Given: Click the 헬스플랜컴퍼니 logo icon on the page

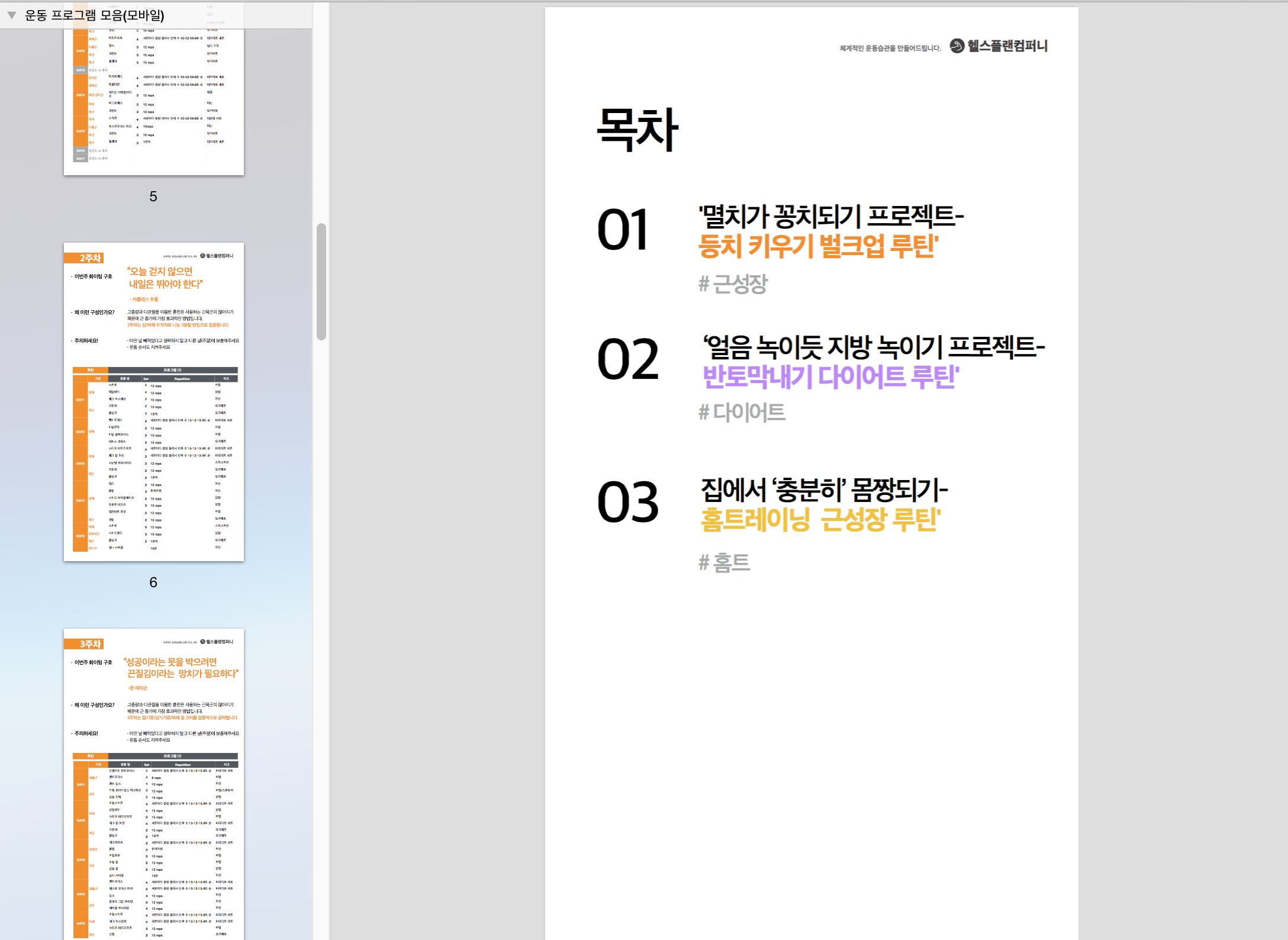Looking at the screenshot, I should point(957,46).
